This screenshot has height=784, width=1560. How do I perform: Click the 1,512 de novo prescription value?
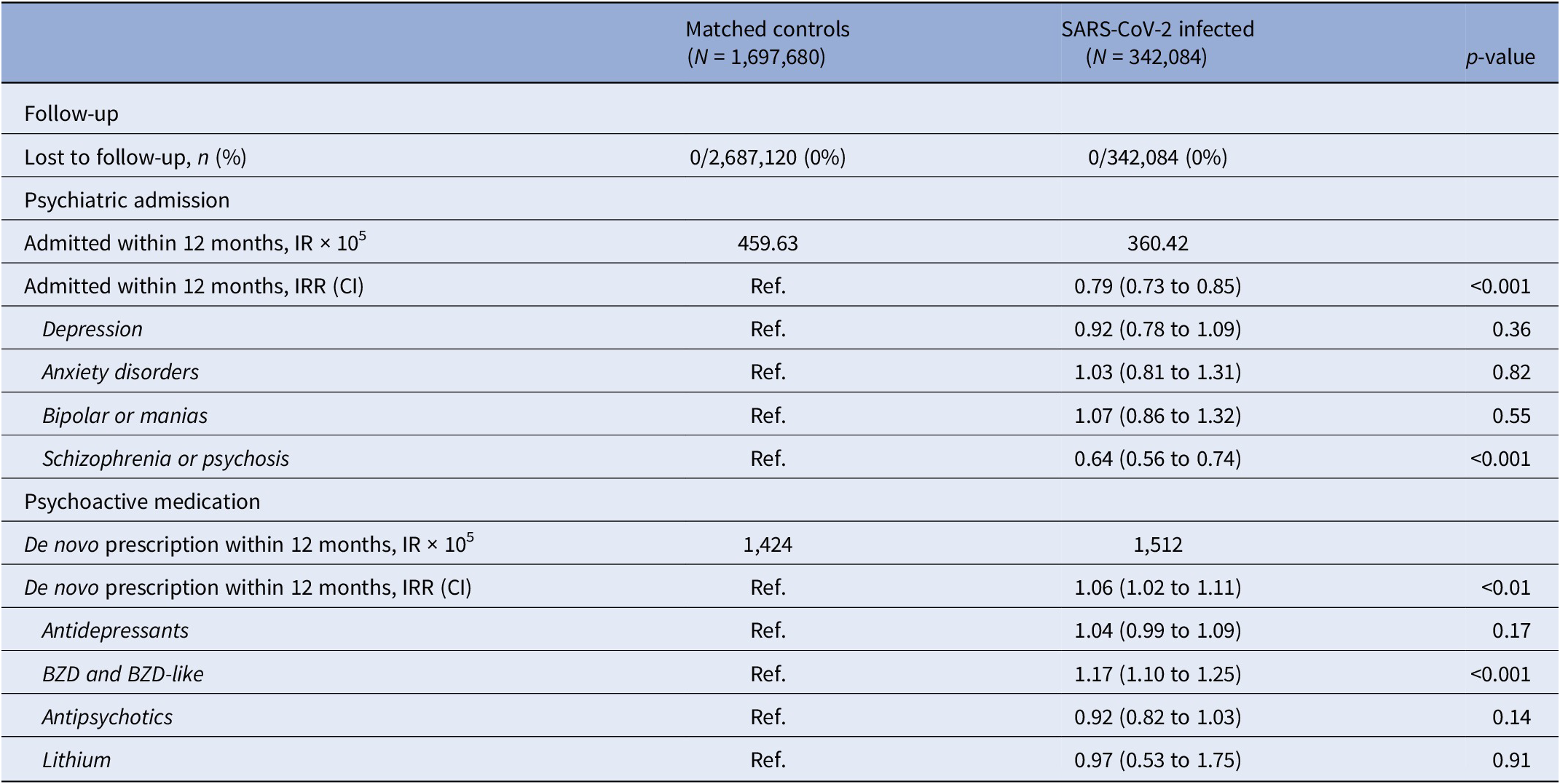[x=1157, y=545]
